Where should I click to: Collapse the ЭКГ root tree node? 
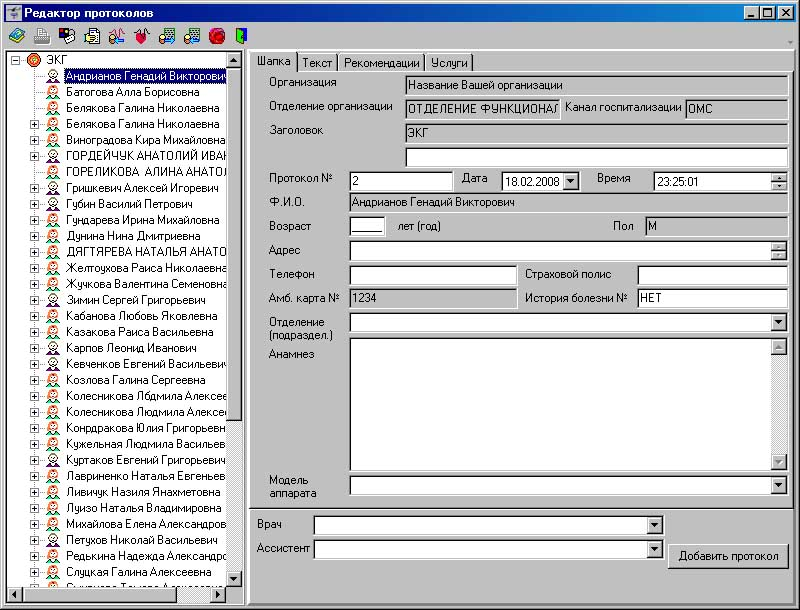coord(15,60)
